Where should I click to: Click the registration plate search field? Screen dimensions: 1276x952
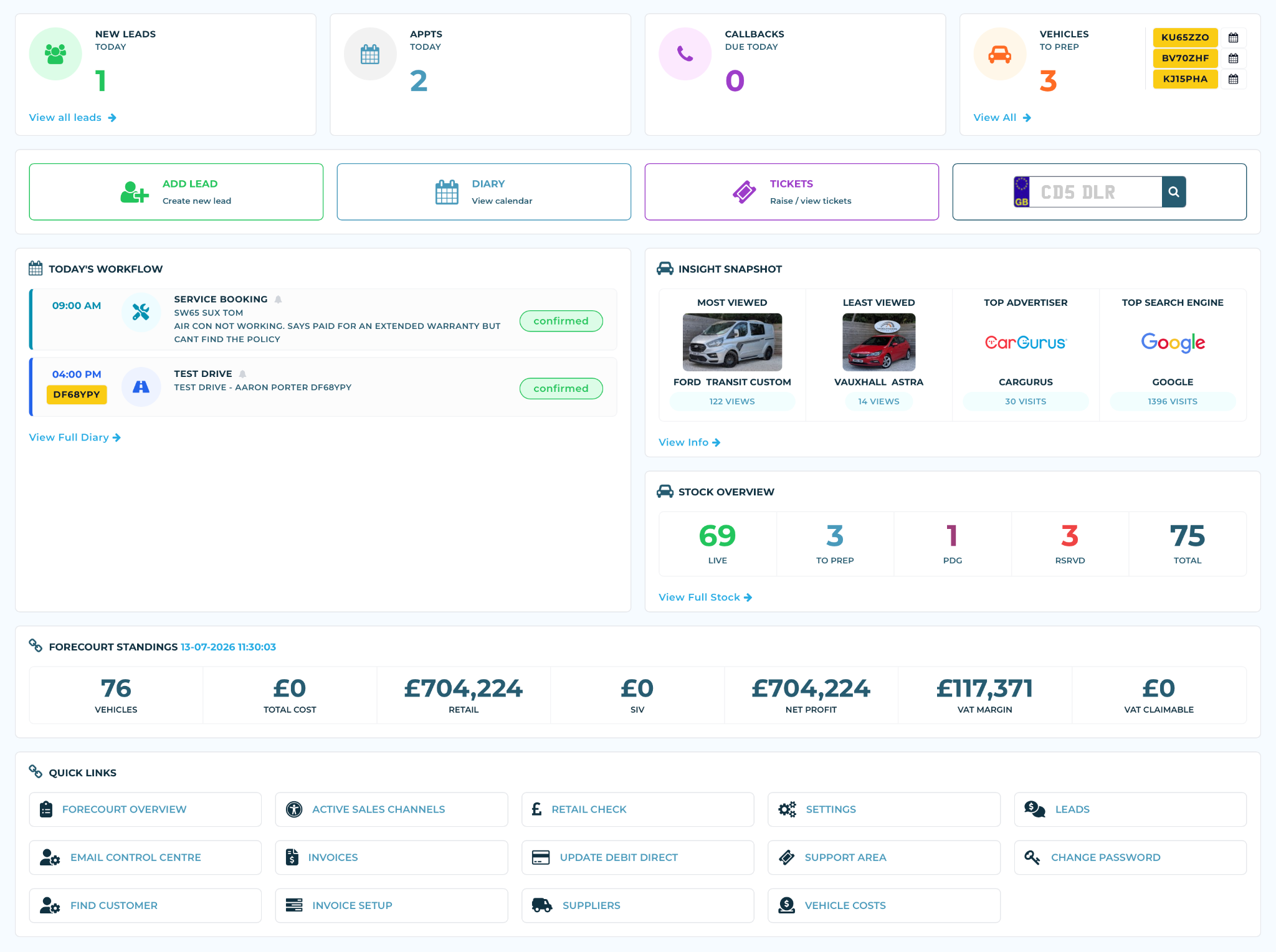[x=1095, y=192]
